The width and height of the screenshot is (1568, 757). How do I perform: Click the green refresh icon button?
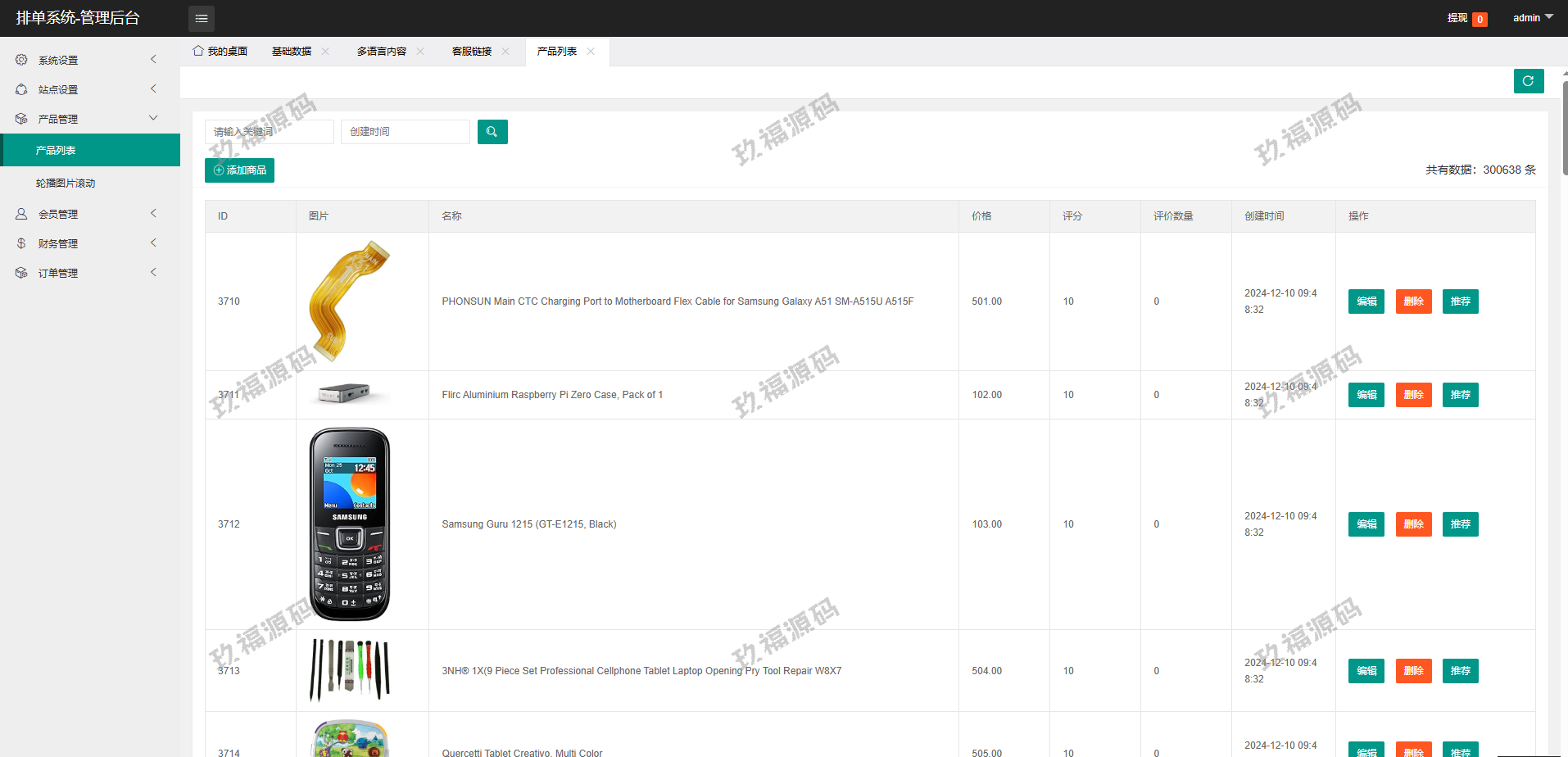click(x=1528, y=81)
